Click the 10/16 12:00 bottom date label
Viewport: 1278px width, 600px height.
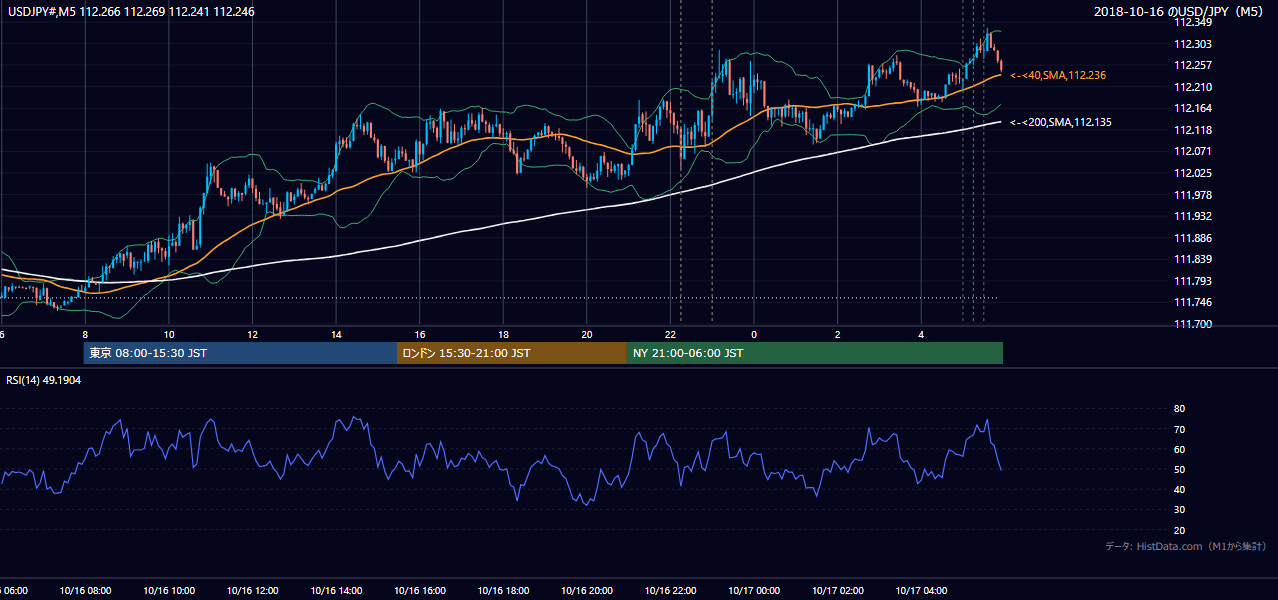(x=253, y=590)
